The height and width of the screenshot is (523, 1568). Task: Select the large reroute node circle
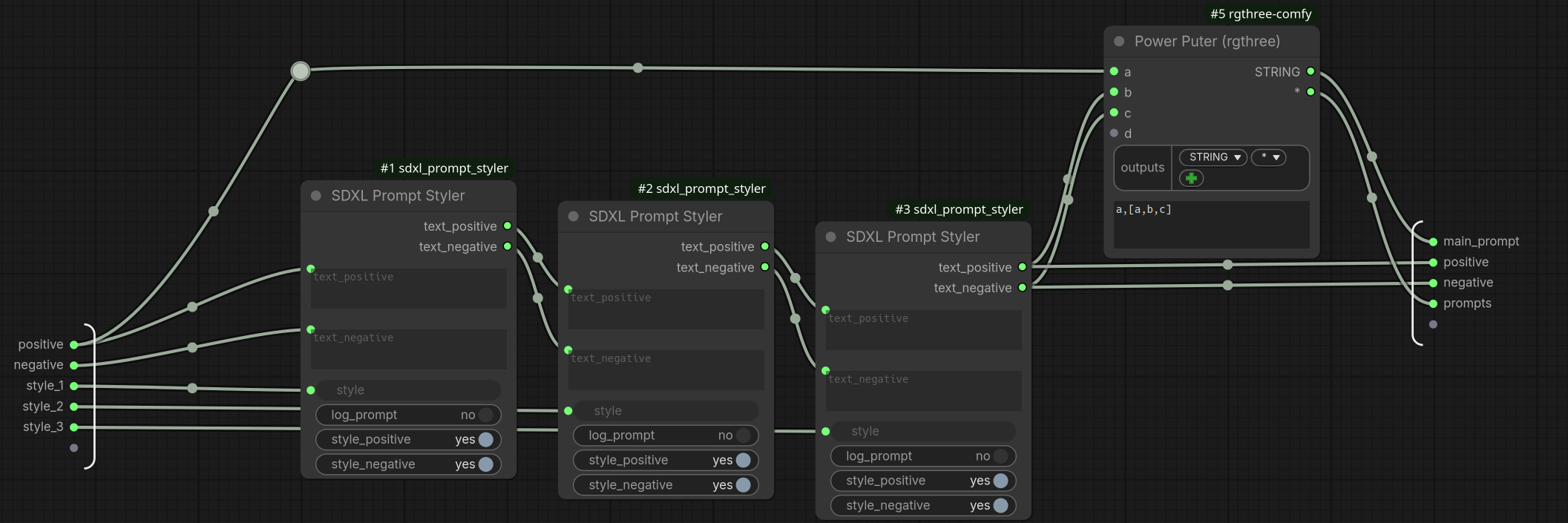pos(301,70)
